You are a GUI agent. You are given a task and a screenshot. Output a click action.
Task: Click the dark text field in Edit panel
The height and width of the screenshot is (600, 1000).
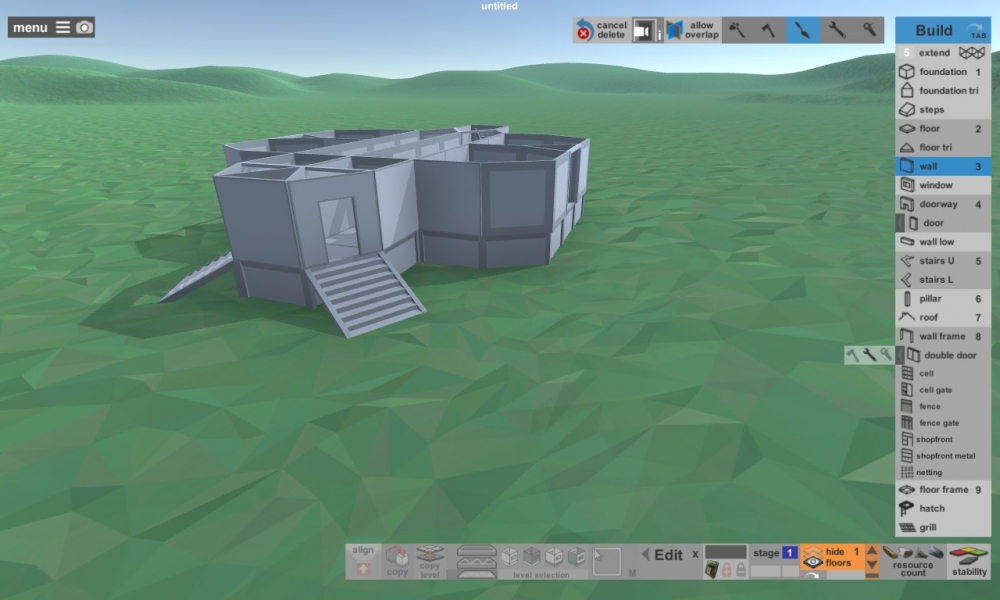[x=725, y=552]
